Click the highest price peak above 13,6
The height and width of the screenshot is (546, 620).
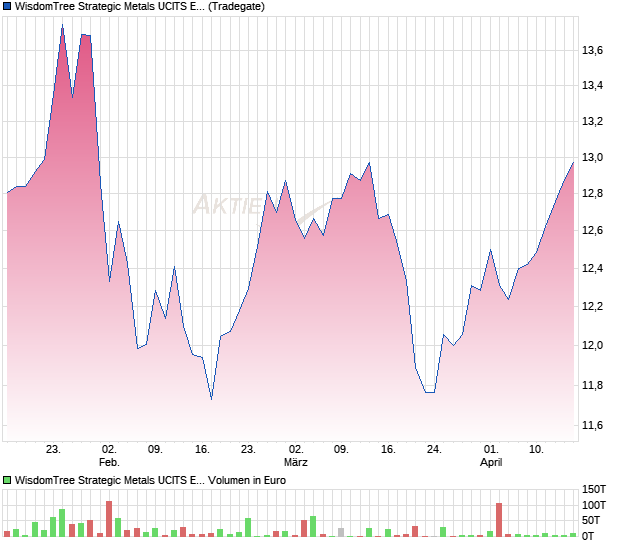coord(62,25)
